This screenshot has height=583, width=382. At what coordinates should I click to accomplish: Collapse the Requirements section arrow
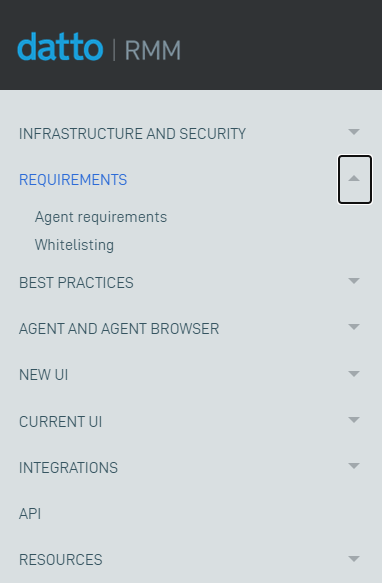pyautogui.click(x=354, y=180)
